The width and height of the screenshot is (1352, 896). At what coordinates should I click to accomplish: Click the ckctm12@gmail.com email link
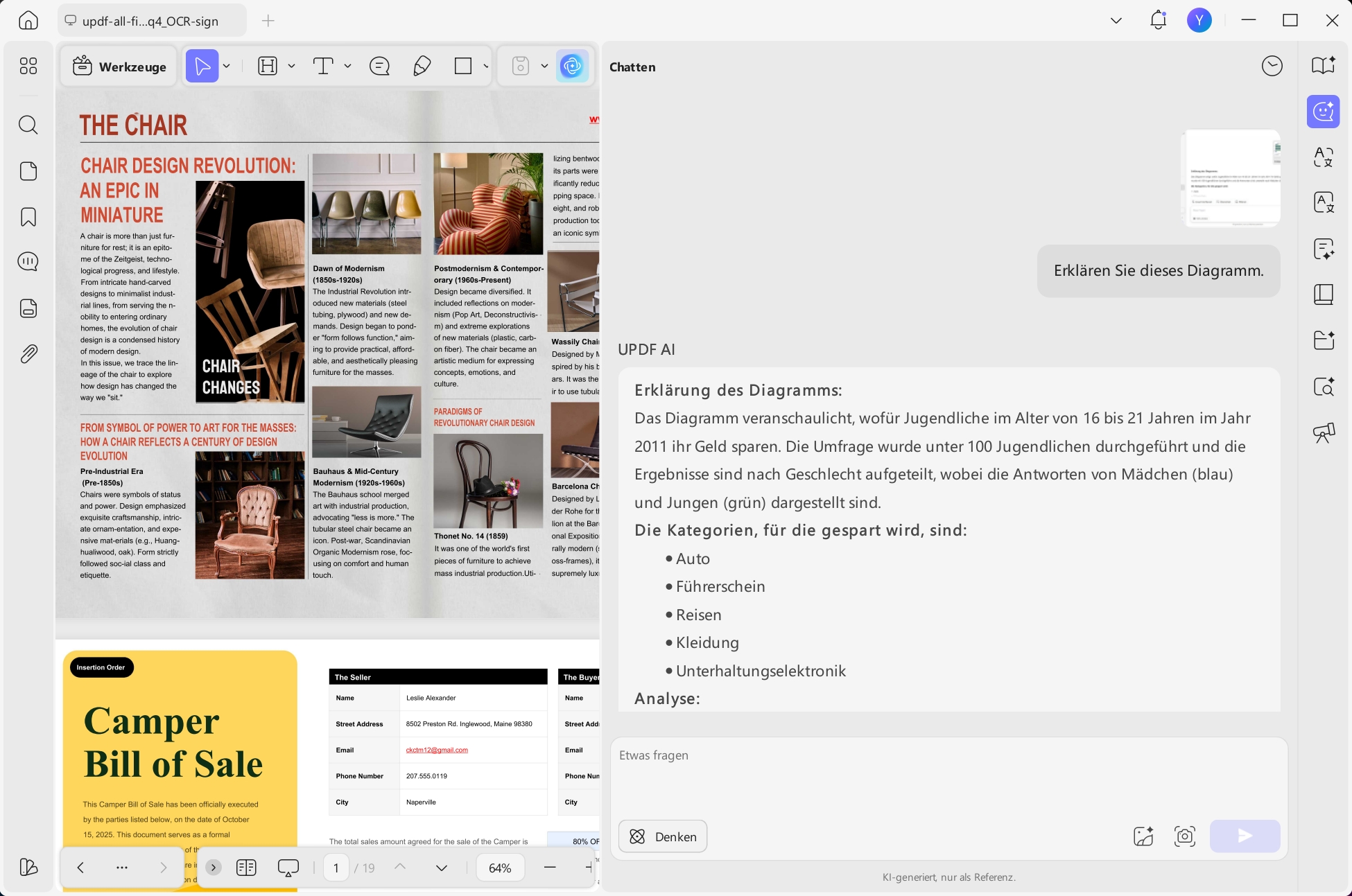point(437,750)
